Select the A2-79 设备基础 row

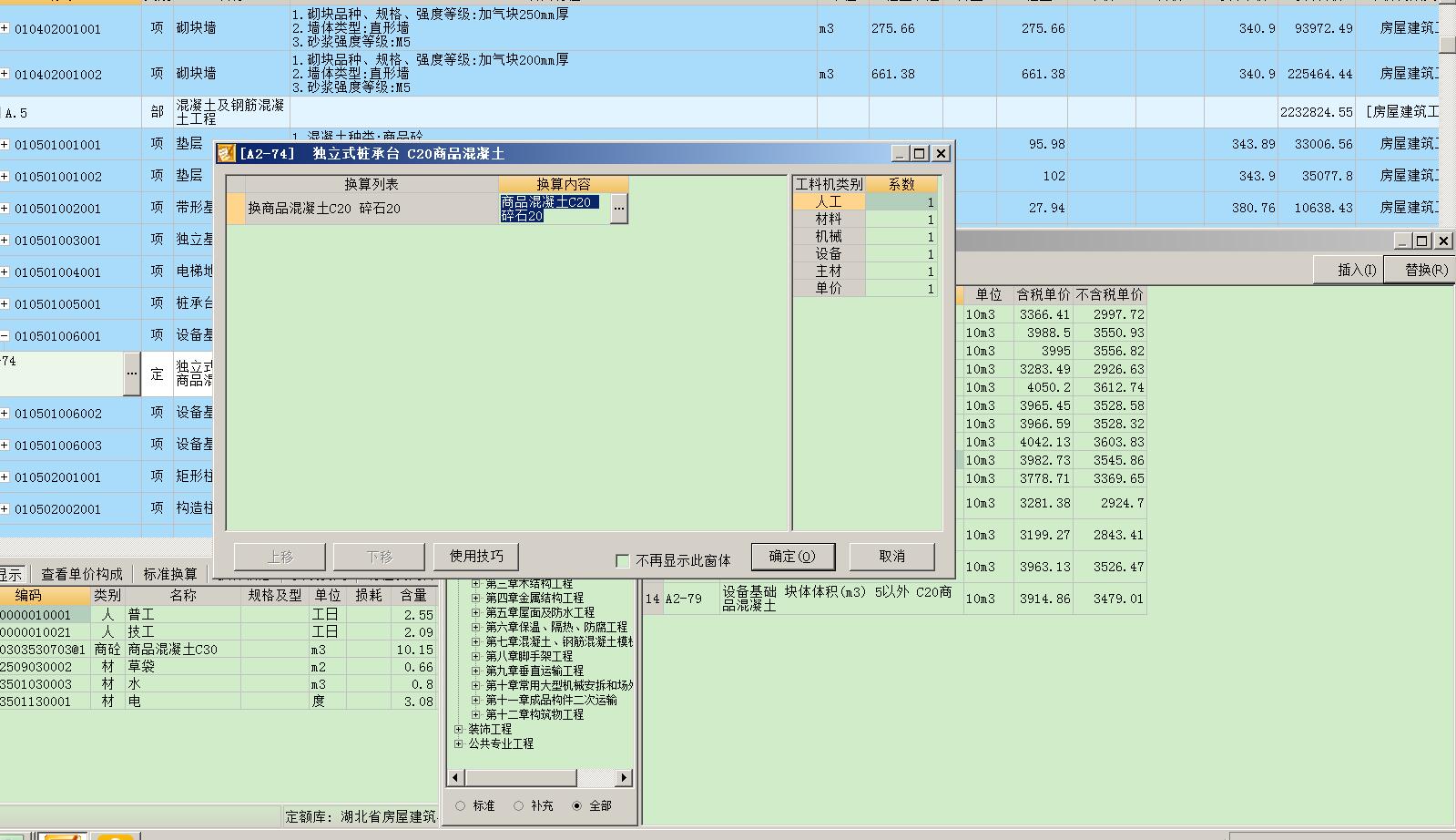tap(894, 599)
